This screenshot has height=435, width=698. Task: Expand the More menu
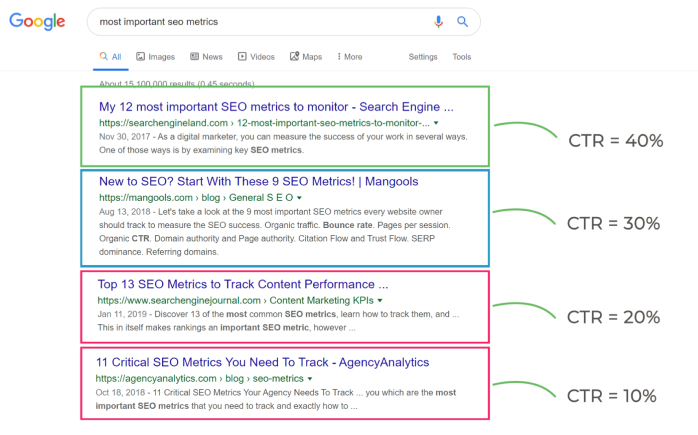349,57
